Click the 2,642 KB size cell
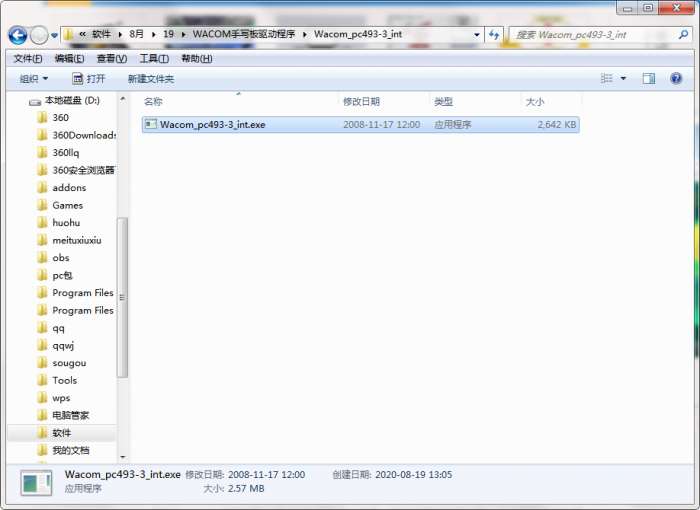 pos(556,125)
